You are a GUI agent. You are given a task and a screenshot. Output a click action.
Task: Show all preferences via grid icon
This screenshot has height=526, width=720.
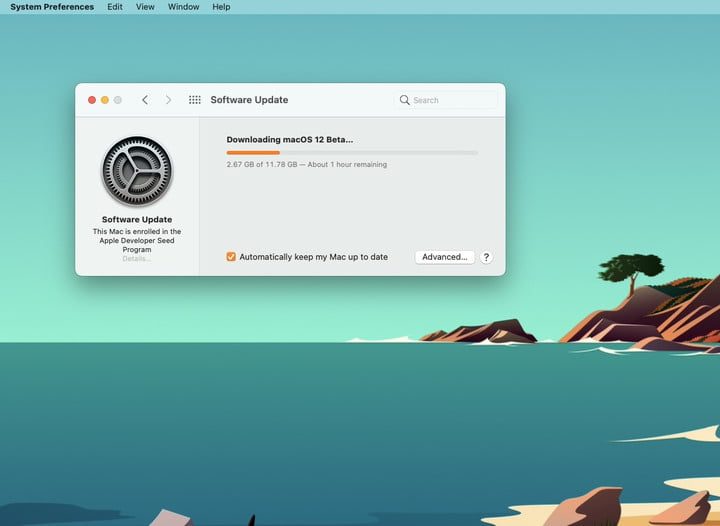pos(195,100)
